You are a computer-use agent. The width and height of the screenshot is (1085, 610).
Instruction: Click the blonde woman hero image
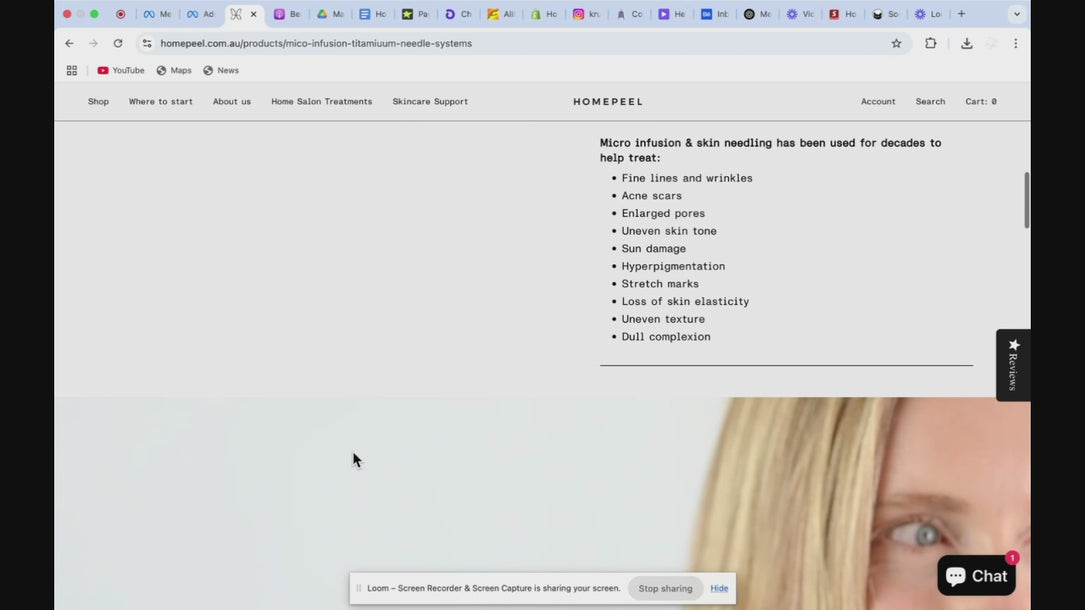[542, 503]
